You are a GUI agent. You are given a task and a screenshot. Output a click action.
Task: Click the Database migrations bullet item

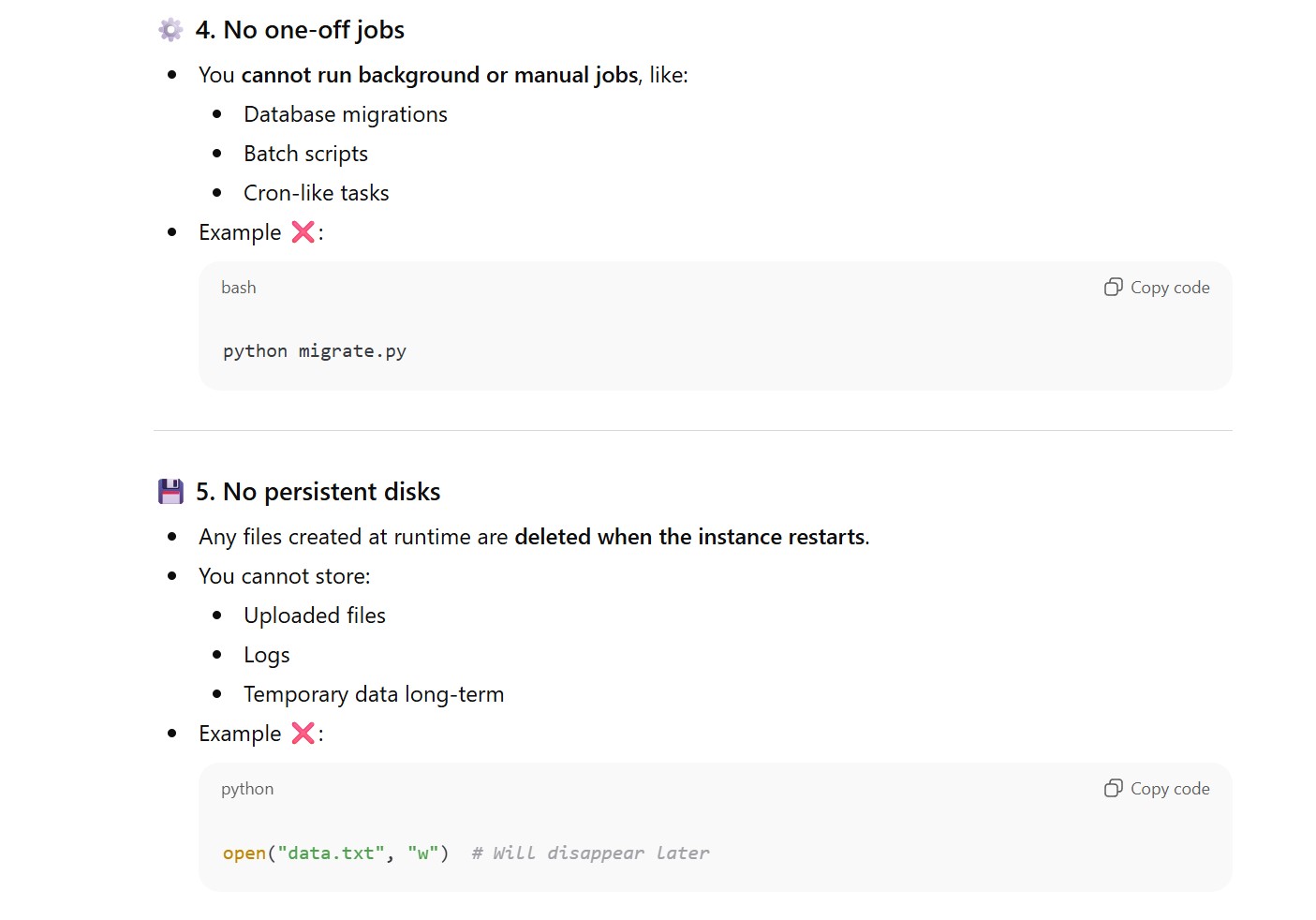coord(345,114)
